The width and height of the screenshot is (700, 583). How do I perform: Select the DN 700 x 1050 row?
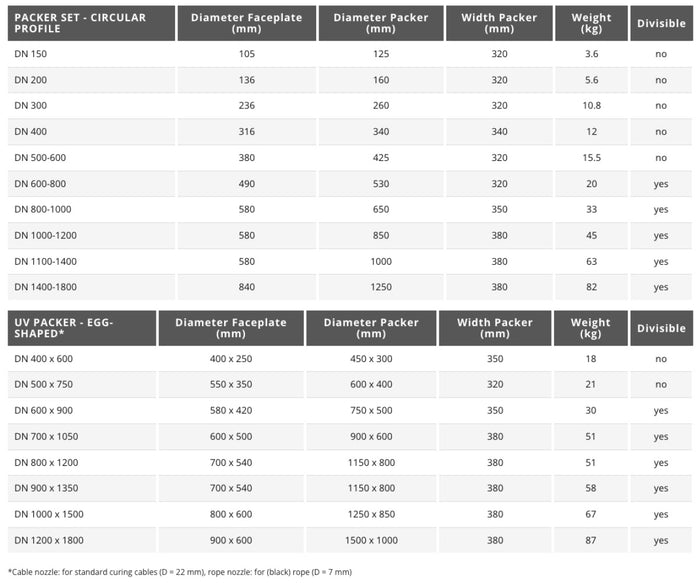pyautogui.click(x=350, y=436)
